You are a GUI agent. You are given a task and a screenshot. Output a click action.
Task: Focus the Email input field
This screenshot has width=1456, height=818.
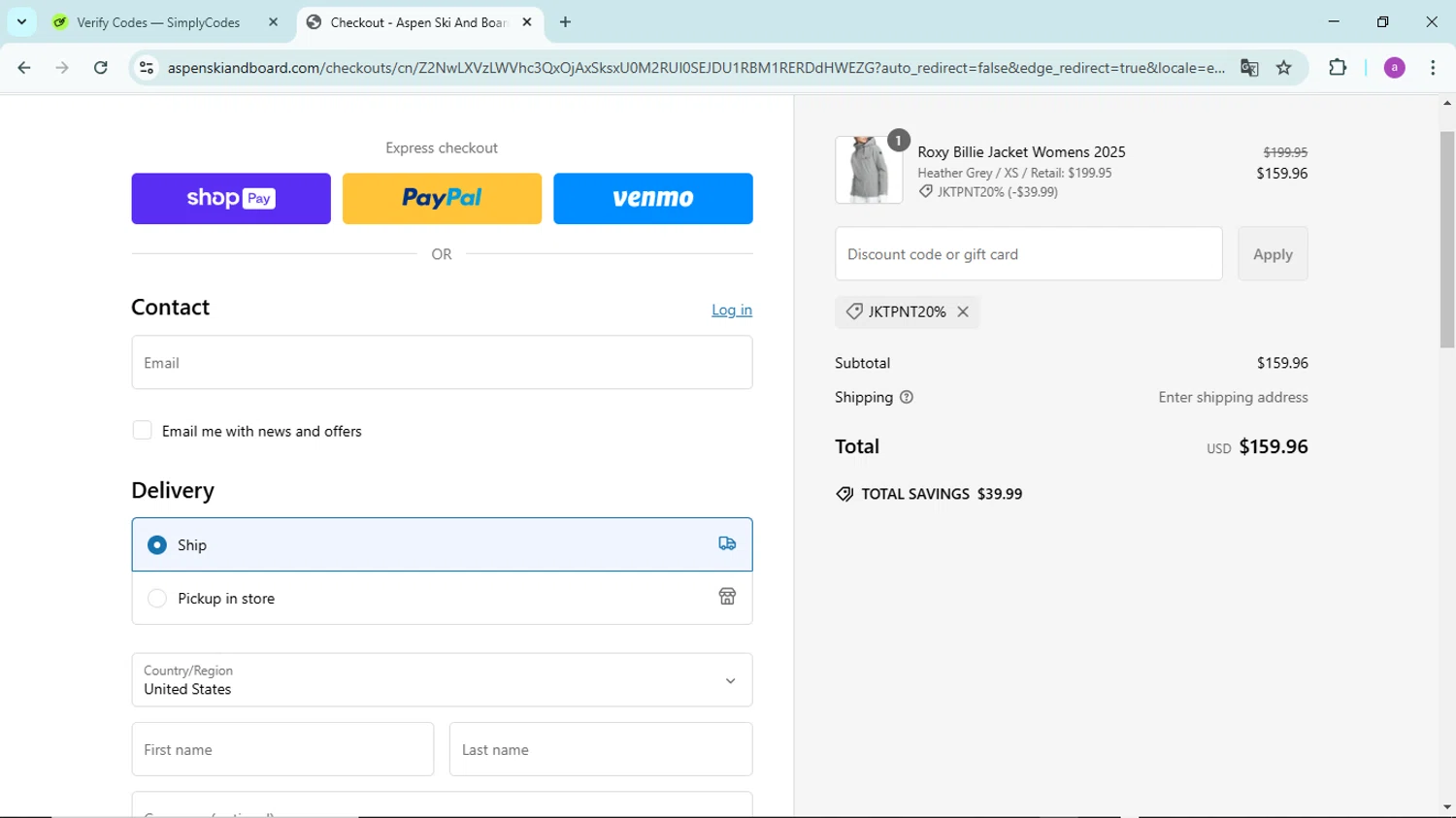pos(442,363)
